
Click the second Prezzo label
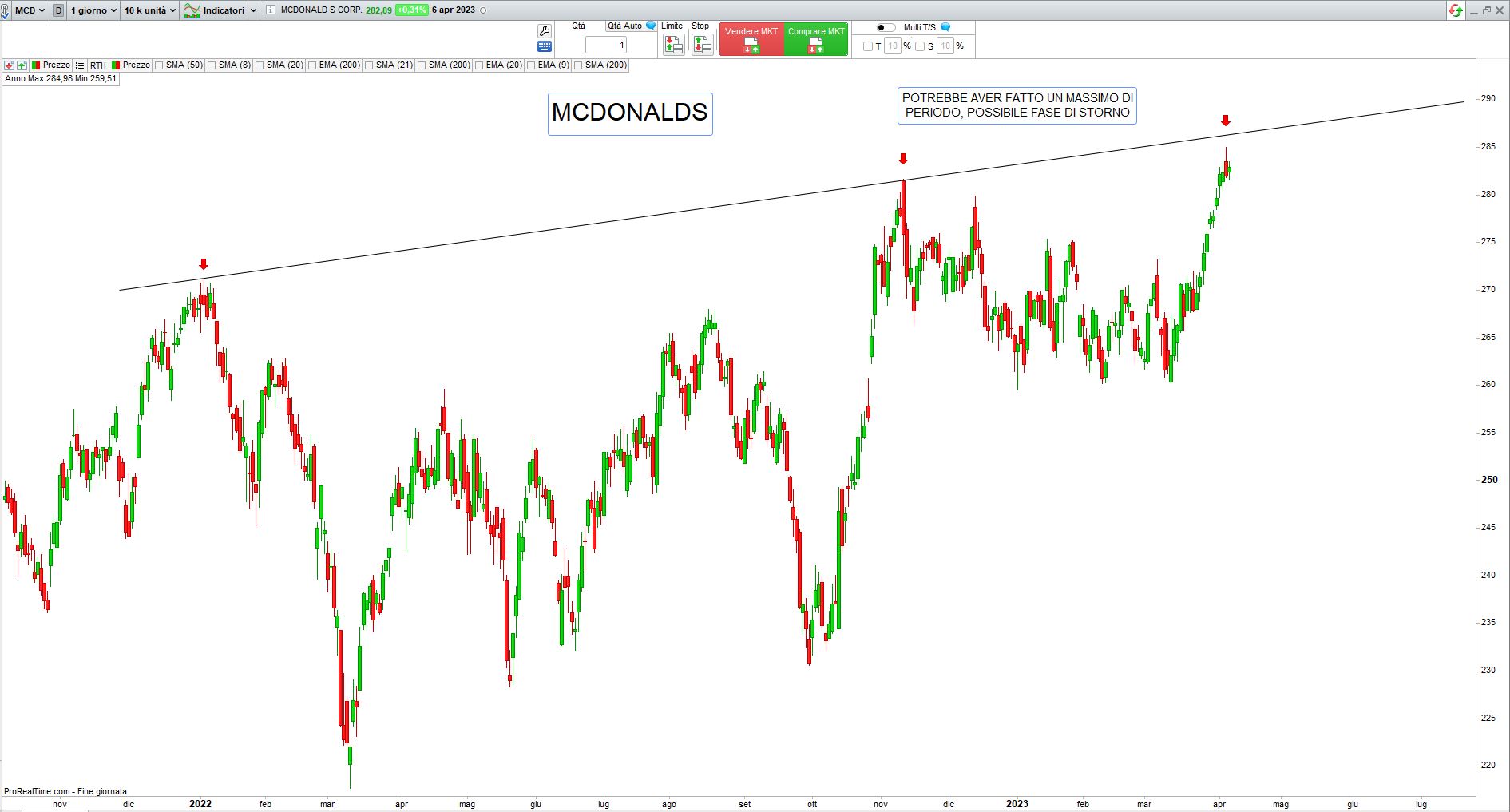(x=137, y=65)
